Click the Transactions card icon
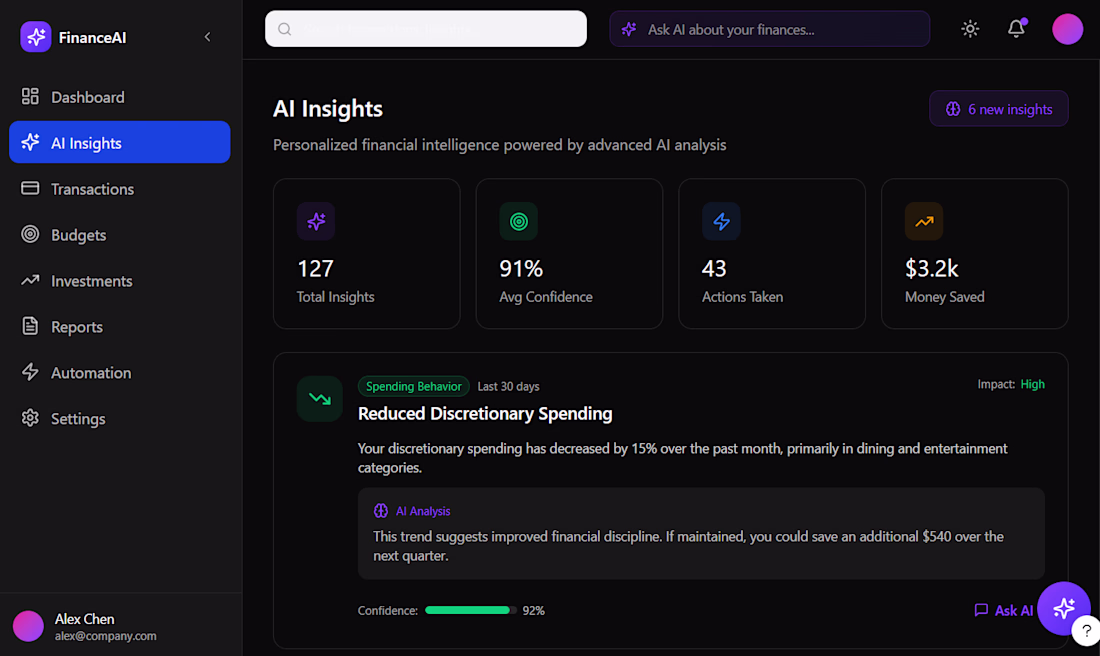The height and width of the screenshot is (656, 1100). pyautogui.click(x=30, y=188)
